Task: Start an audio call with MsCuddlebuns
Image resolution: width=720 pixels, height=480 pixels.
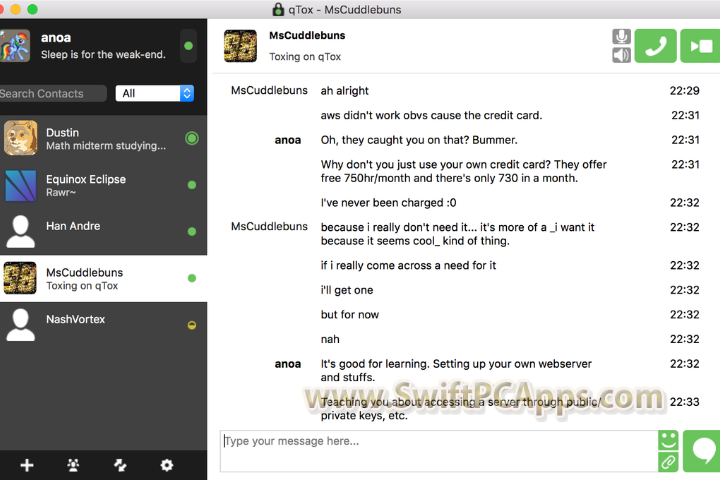Action: click(655, 46)
